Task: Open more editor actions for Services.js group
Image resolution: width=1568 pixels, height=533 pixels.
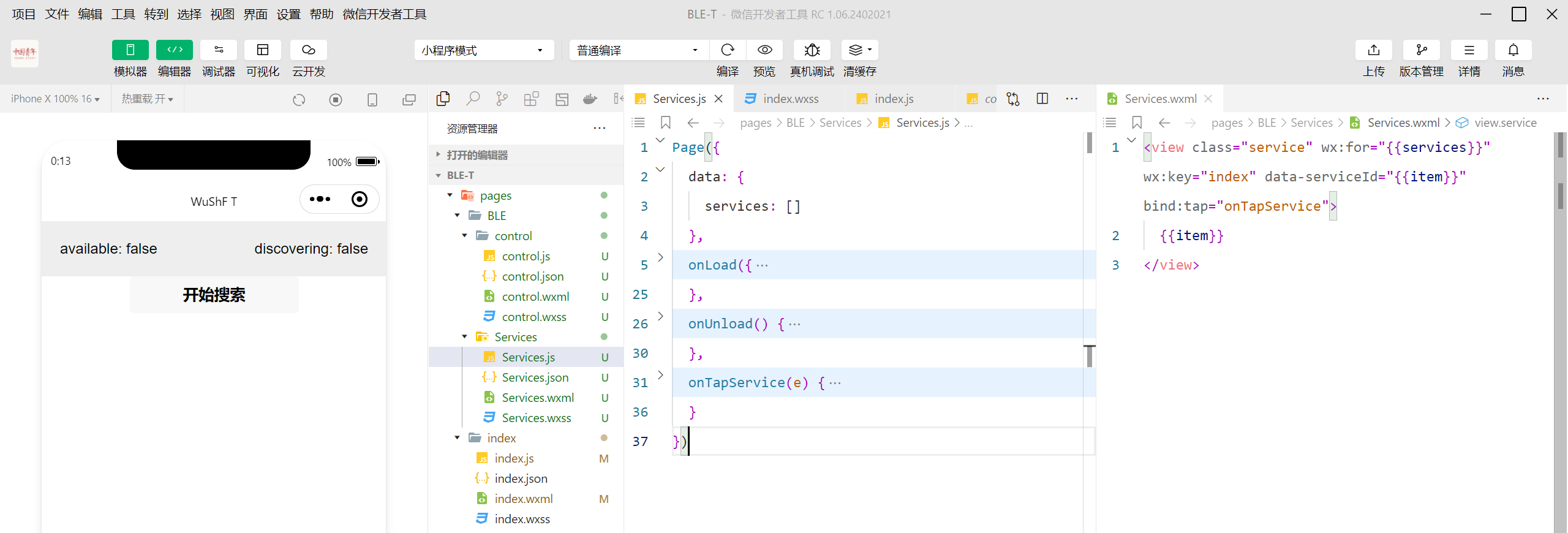Action: pos(1072,99)
